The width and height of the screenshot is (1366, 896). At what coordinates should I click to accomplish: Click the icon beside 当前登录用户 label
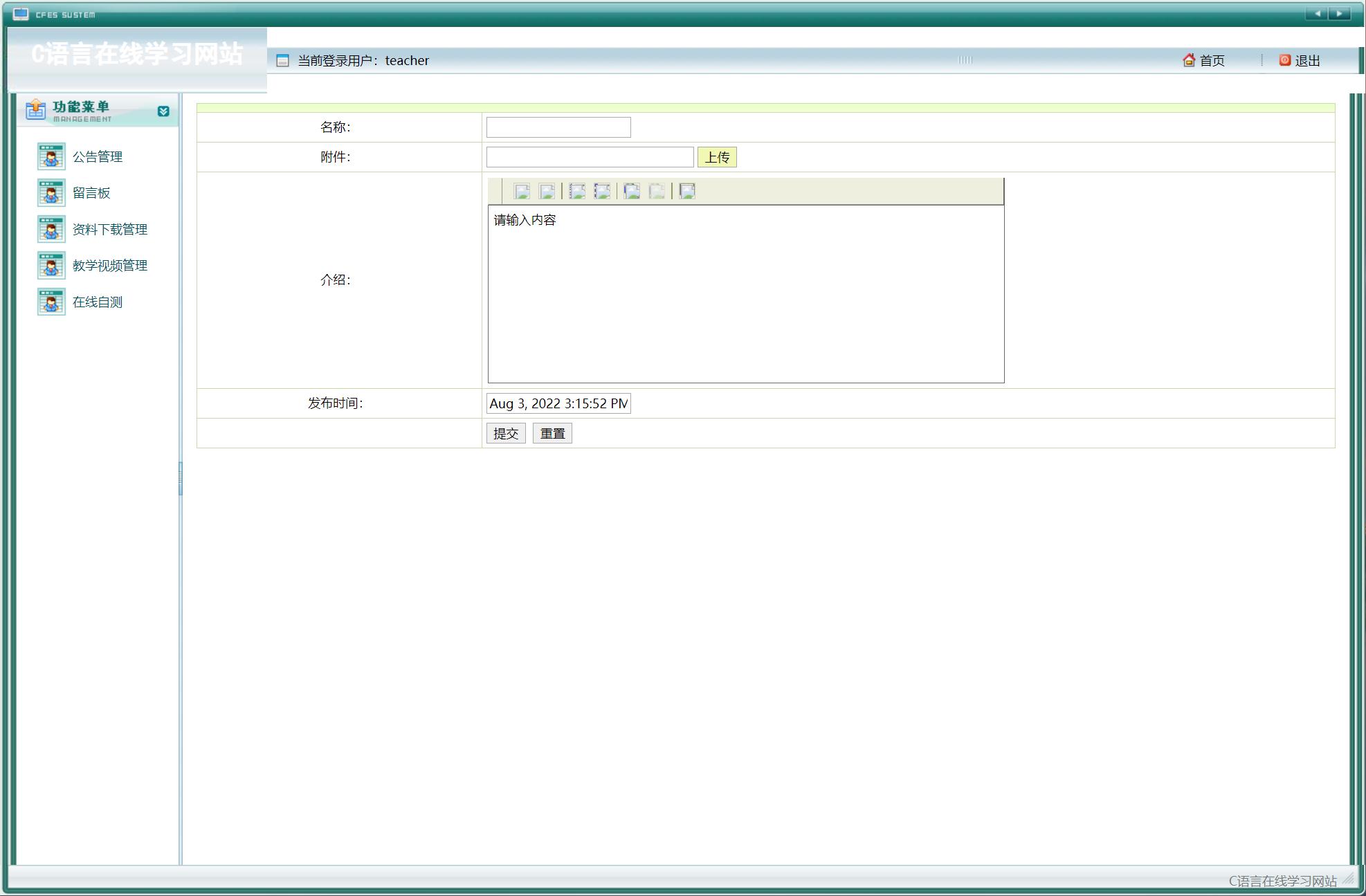point(282,61)
